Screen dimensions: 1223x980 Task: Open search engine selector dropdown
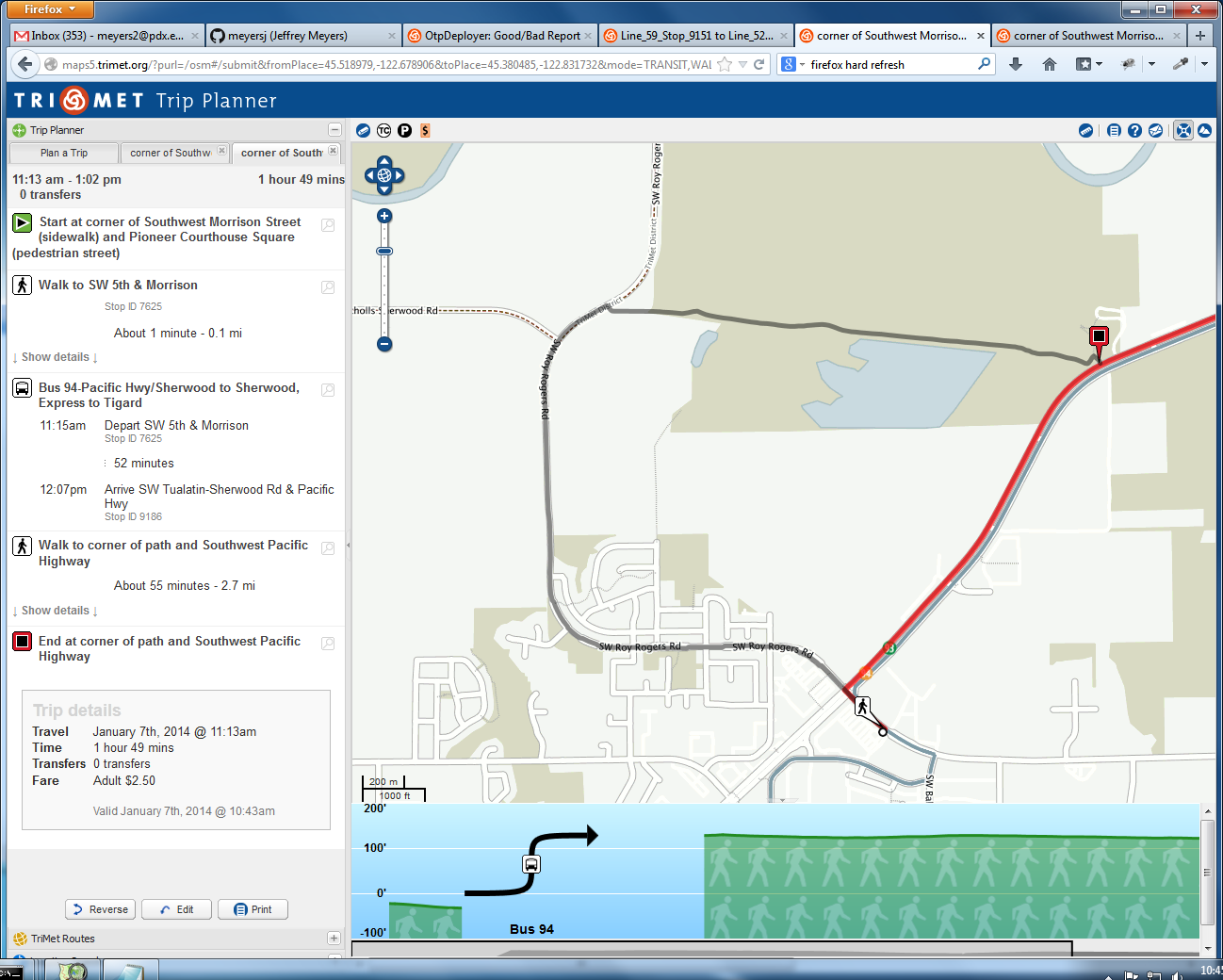point(793,64)
